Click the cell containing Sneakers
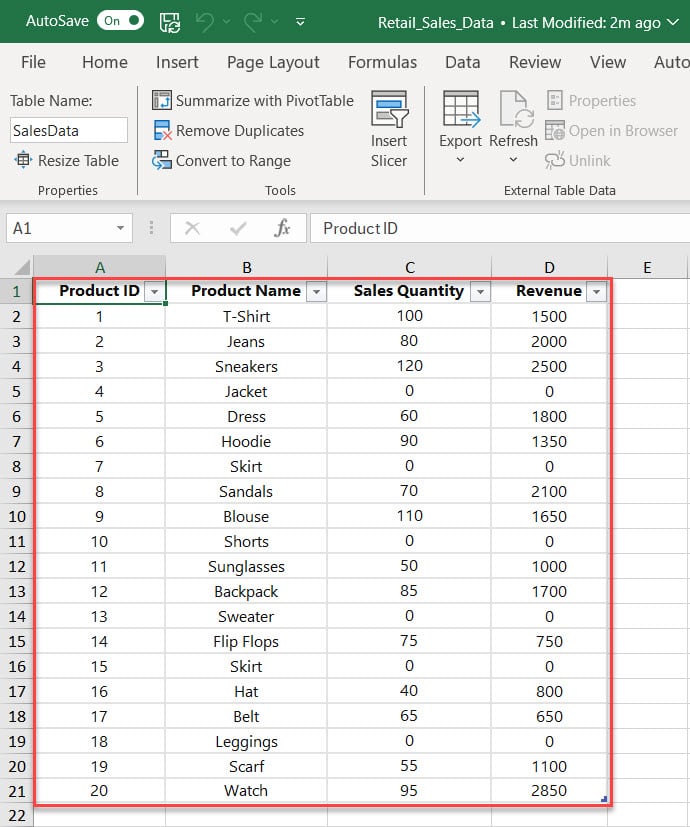The image size is (690, 827). pyautogui.click(x=246, y=367)
